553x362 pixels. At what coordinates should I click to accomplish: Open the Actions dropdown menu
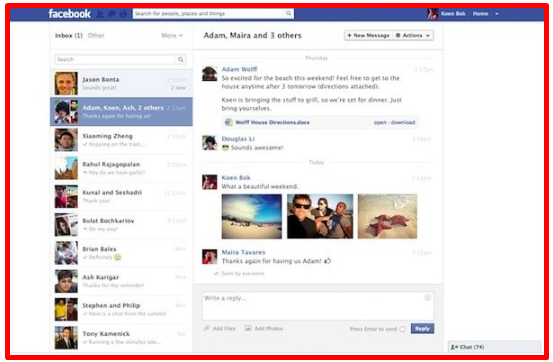(413, 35)
